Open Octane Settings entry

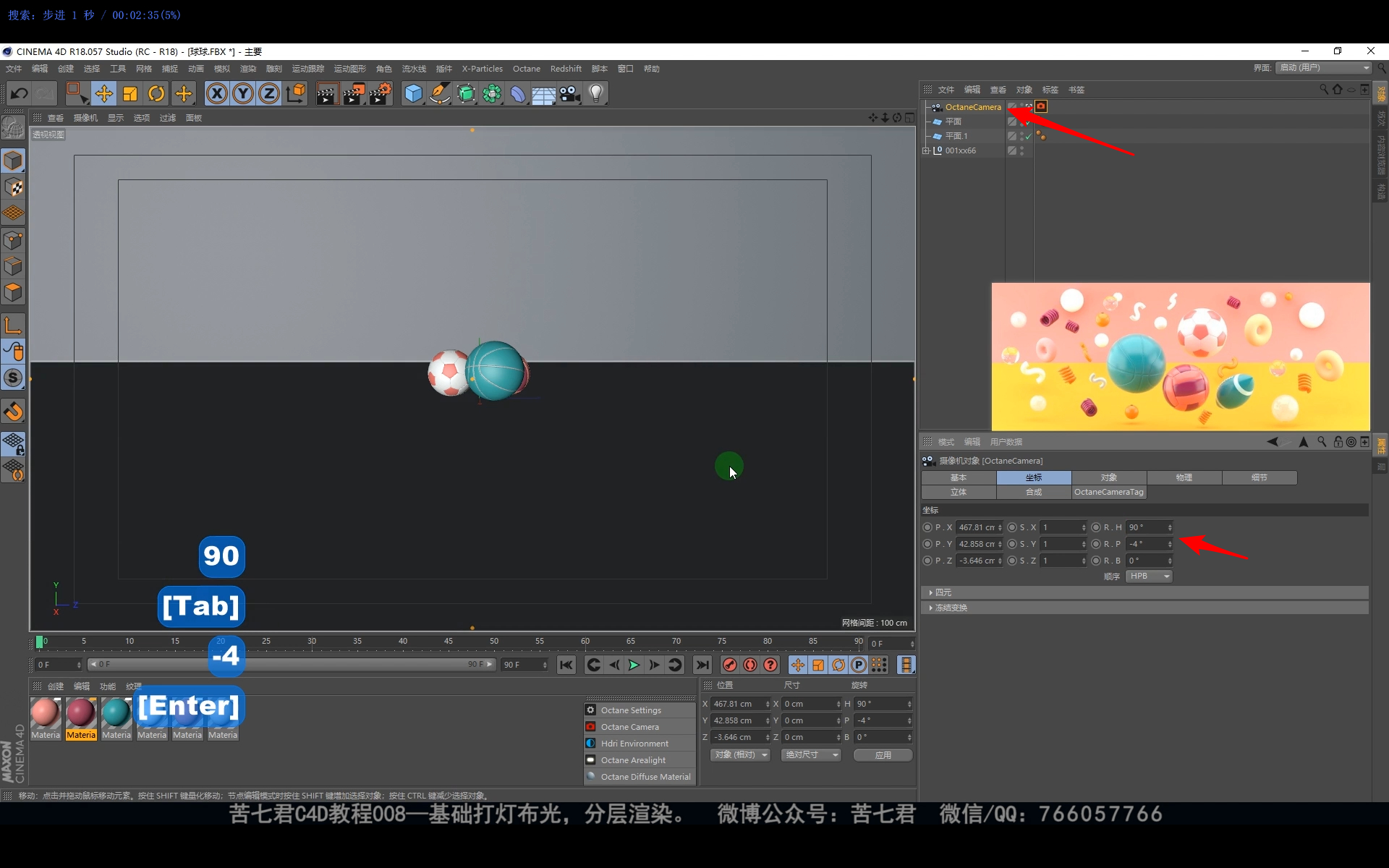[630, 710]
